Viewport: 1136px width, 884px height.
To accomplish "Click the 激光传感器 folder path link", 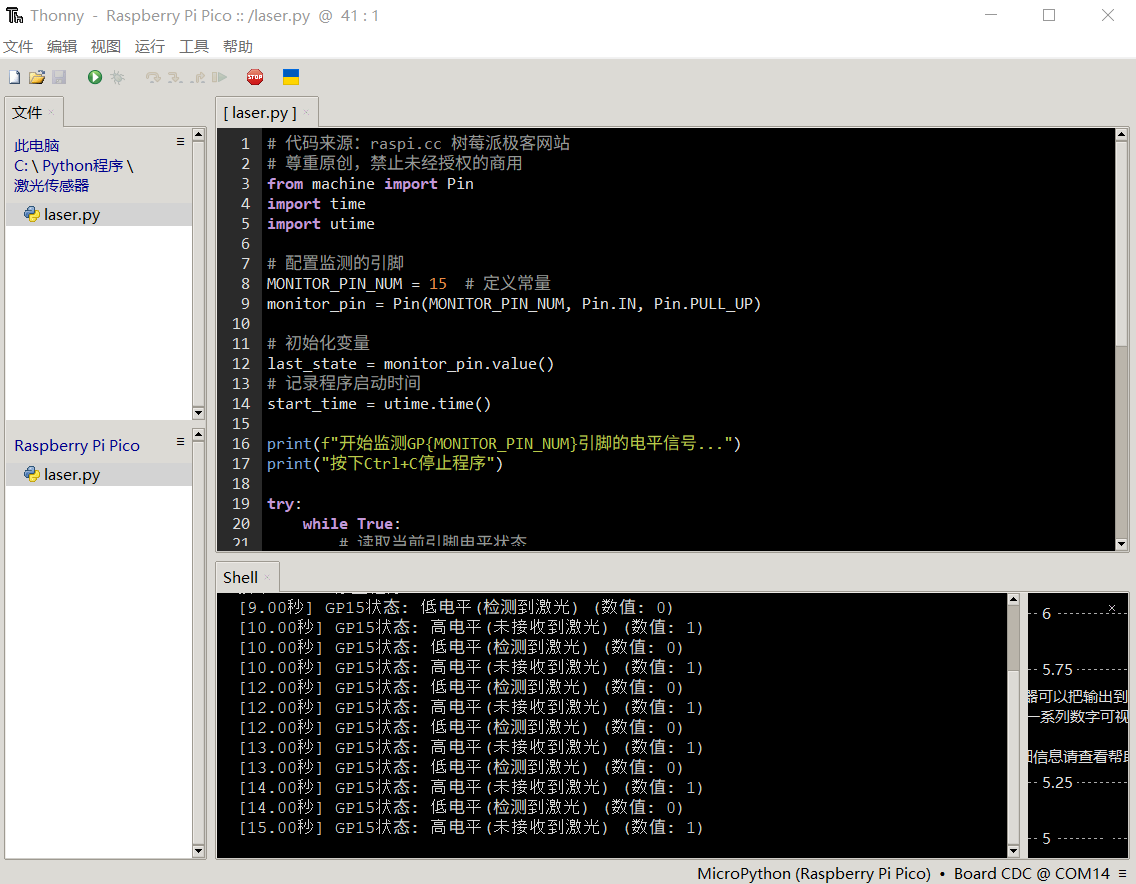I will click(x=52, y=185).
